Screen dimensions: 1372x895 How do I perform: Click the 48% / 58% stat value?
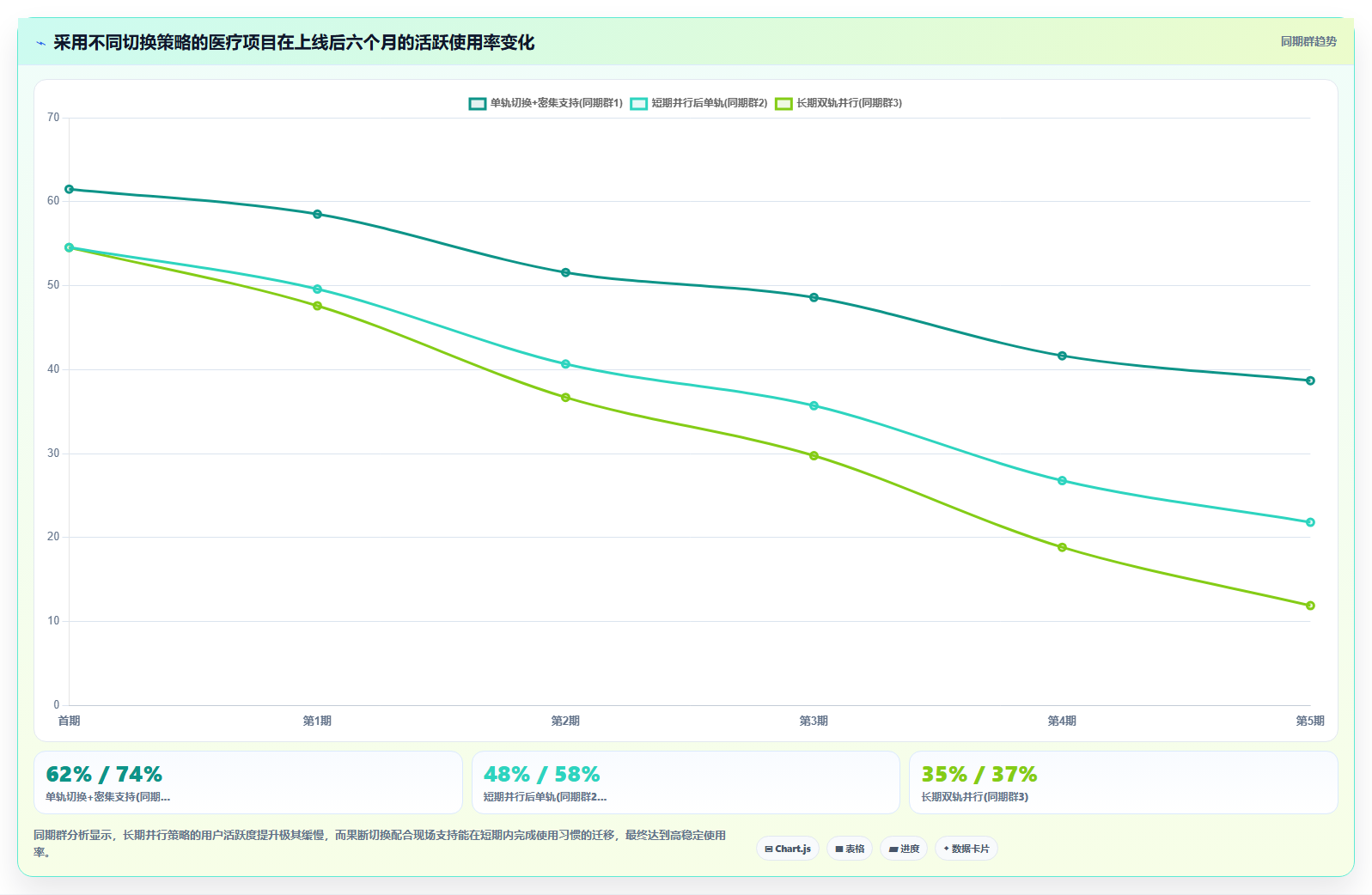[541, 775]
